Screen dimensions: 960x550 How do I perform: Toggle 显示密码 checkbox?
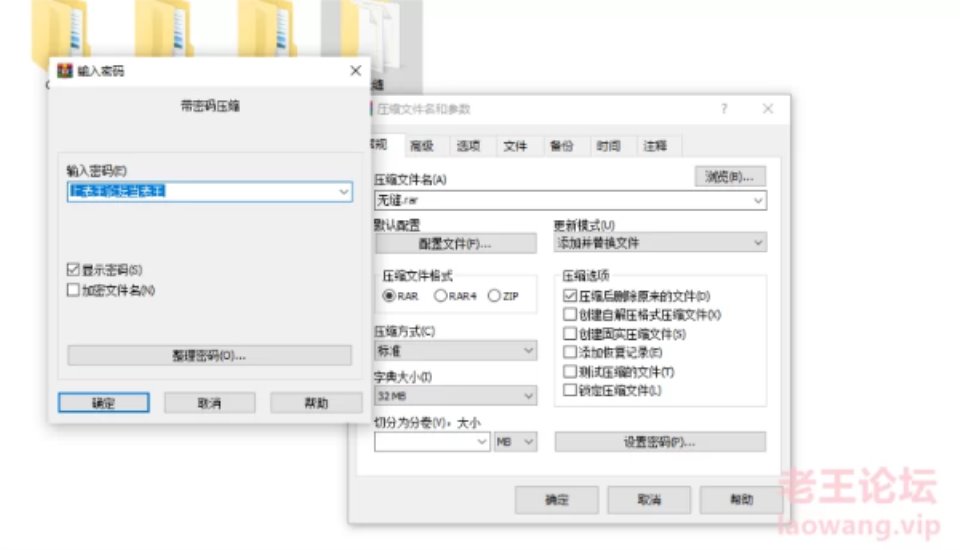(73, 269)
